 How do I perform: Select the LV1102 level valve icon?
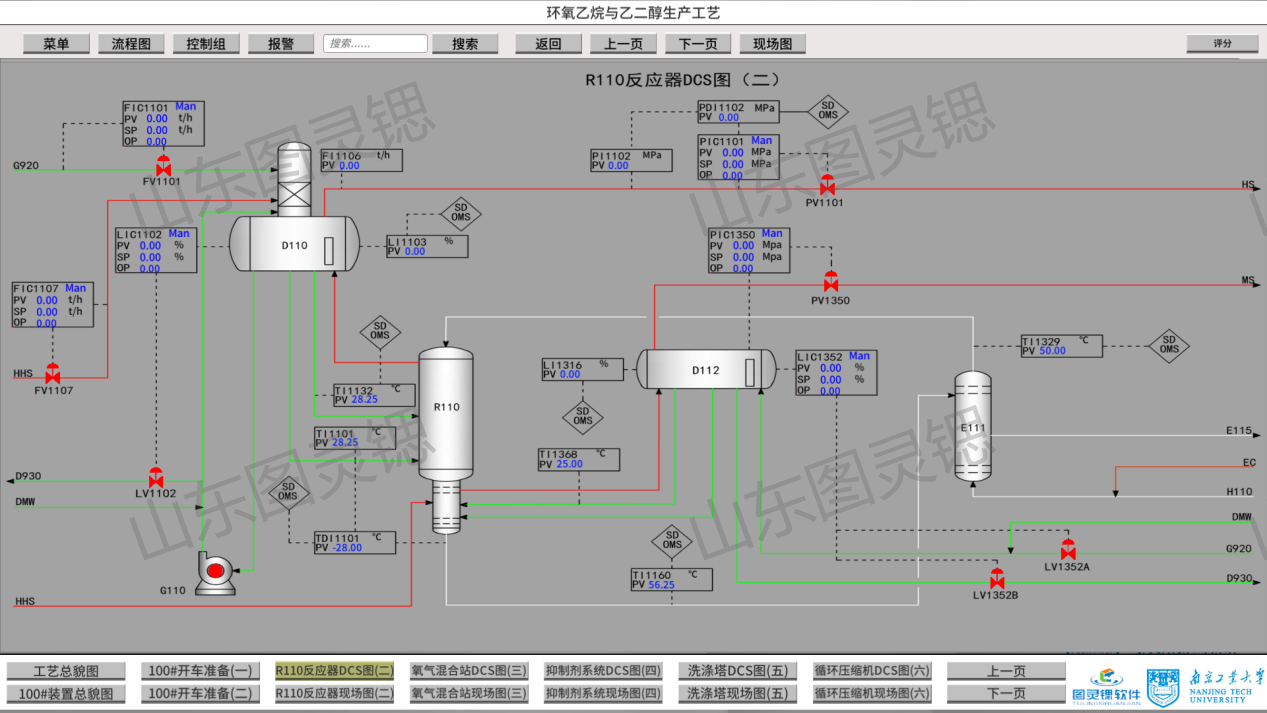(x=156, y=477)
